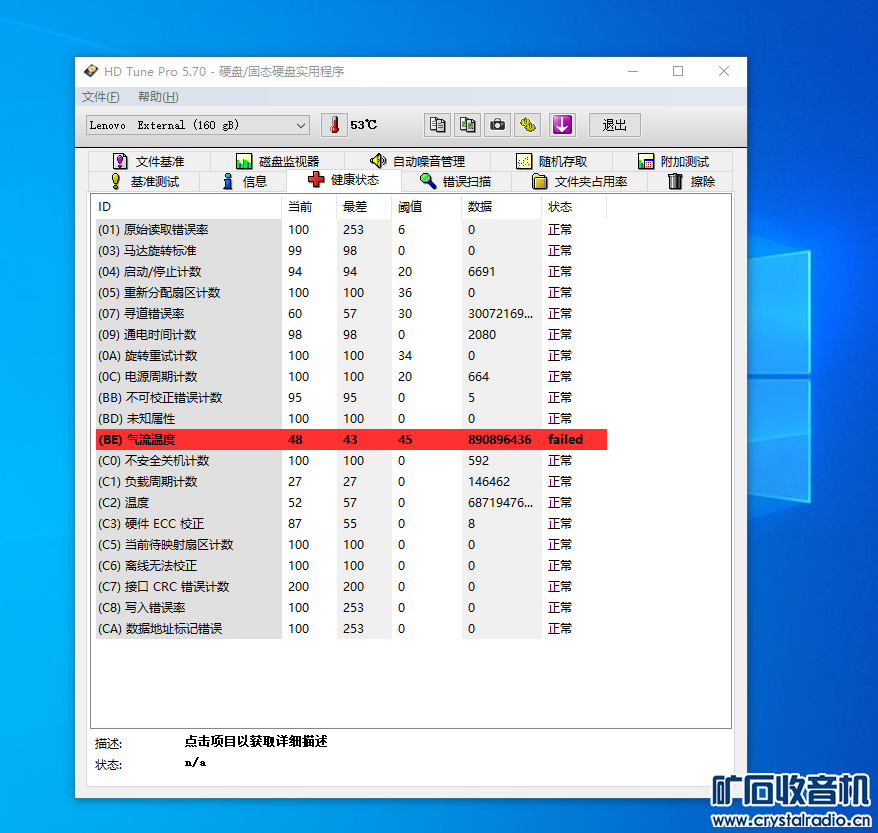The image size is (878, 833).
Task: Click the purple down-arrow toolbar icon
Action: (562, 125)
